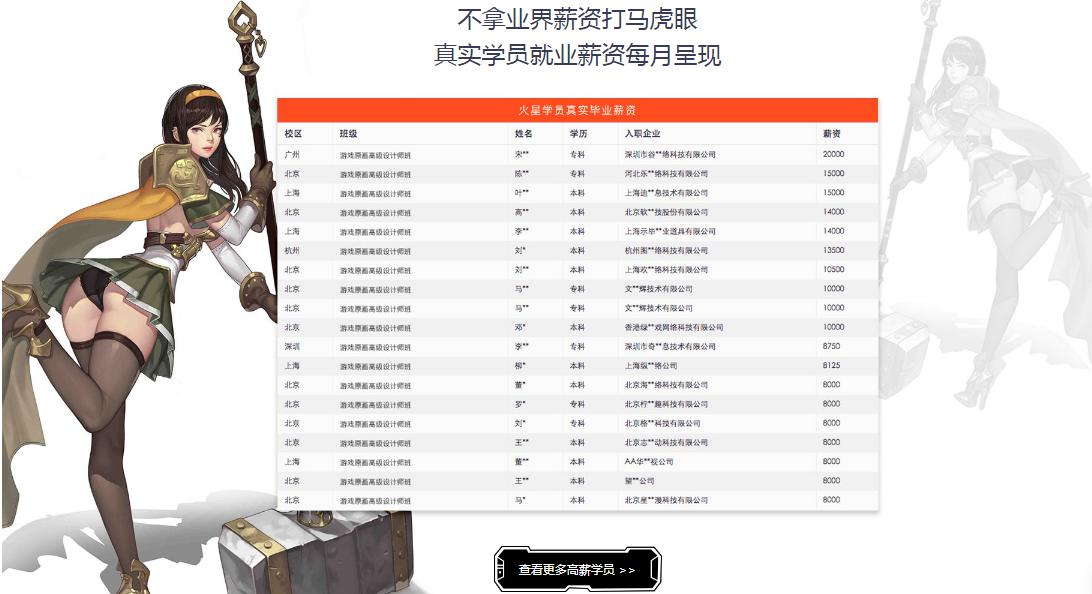Click company 河北乐**络科技有限公司
This screenshot has height=594, width=1092.
pos(666,174)
